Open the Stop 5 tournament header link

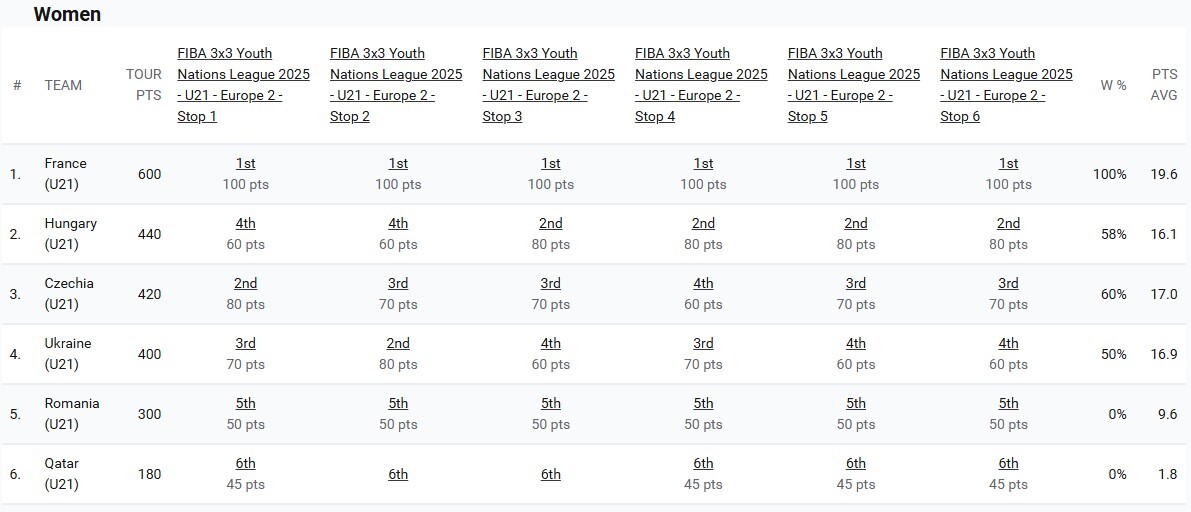tap(854, 85)
